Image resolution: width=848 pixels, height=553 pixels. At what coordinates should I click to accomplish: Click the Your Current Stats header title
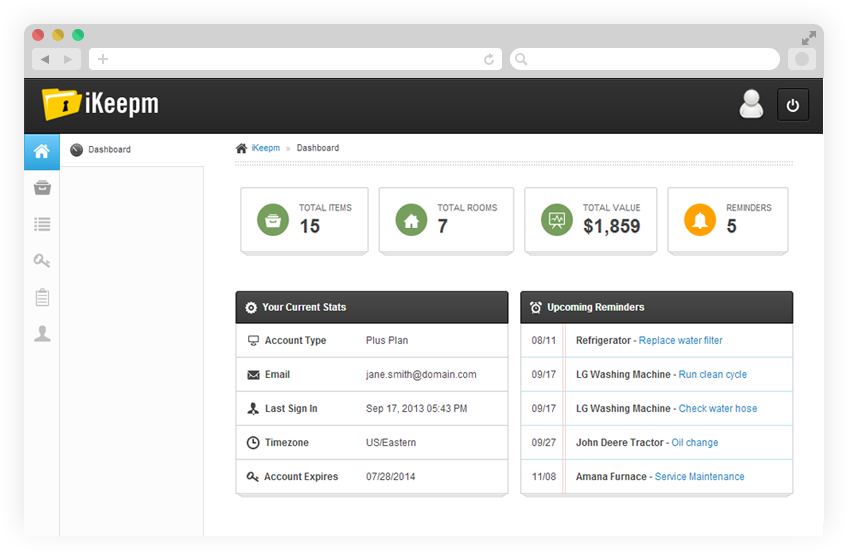tap(304, 307)
